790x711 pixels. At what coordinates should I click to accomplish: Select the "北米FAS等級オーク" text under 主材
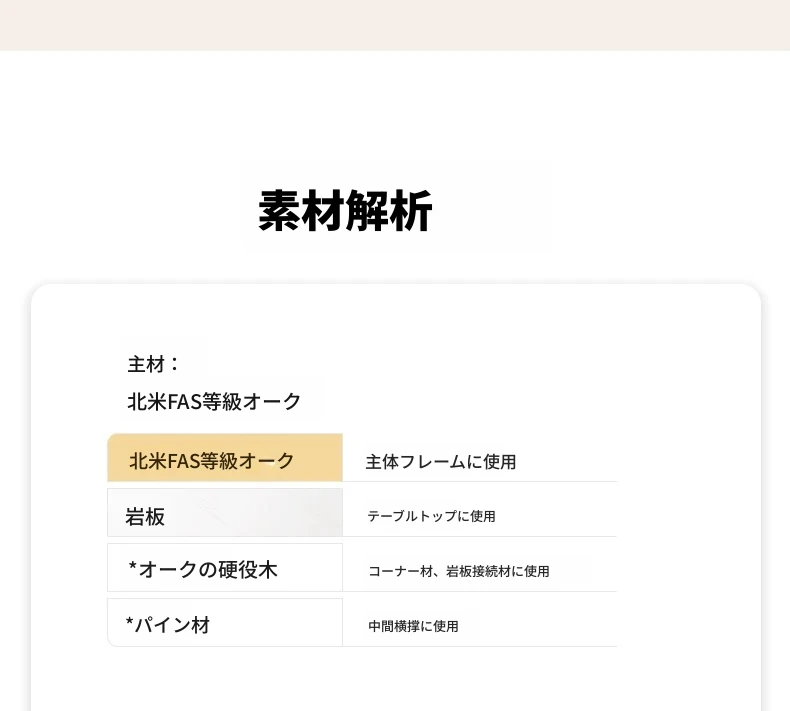[x=214, y=402]
